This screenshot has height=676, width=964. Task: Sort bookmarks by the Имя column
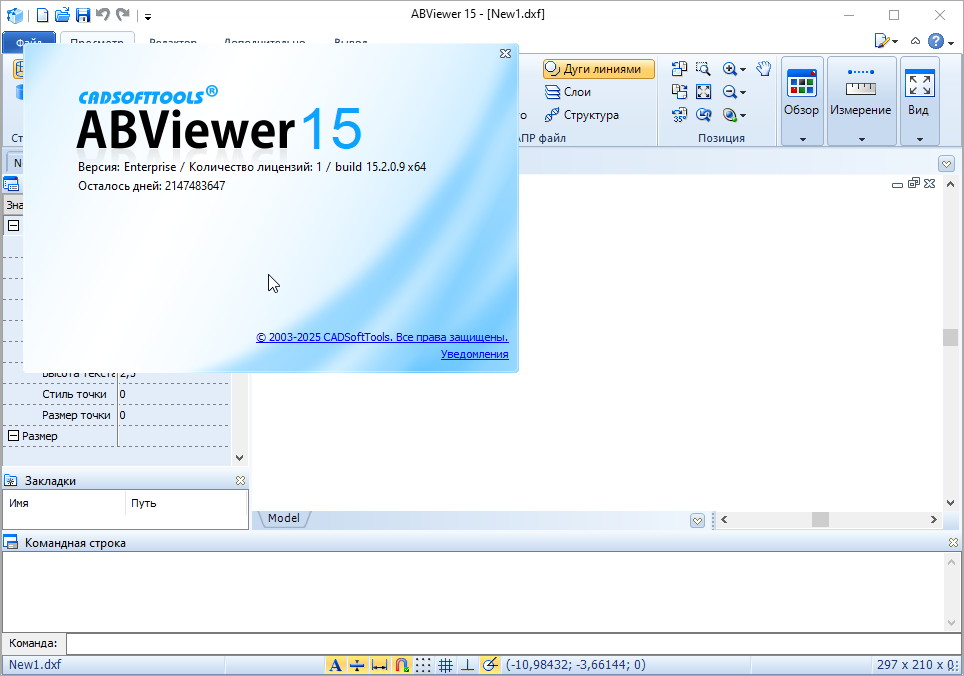click(64, 503)
